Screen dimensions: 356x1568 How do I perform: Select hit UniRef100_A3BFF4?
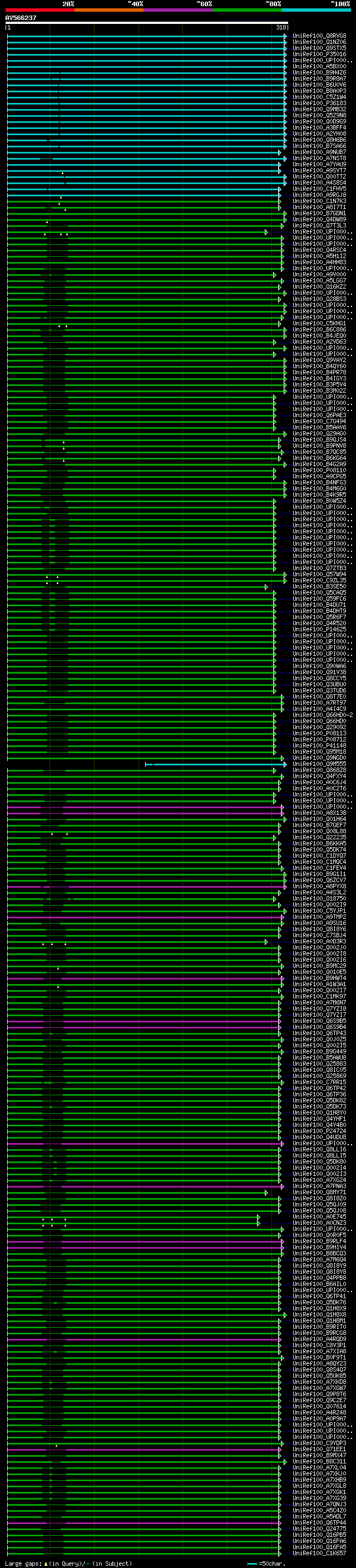tap(319, 128)
